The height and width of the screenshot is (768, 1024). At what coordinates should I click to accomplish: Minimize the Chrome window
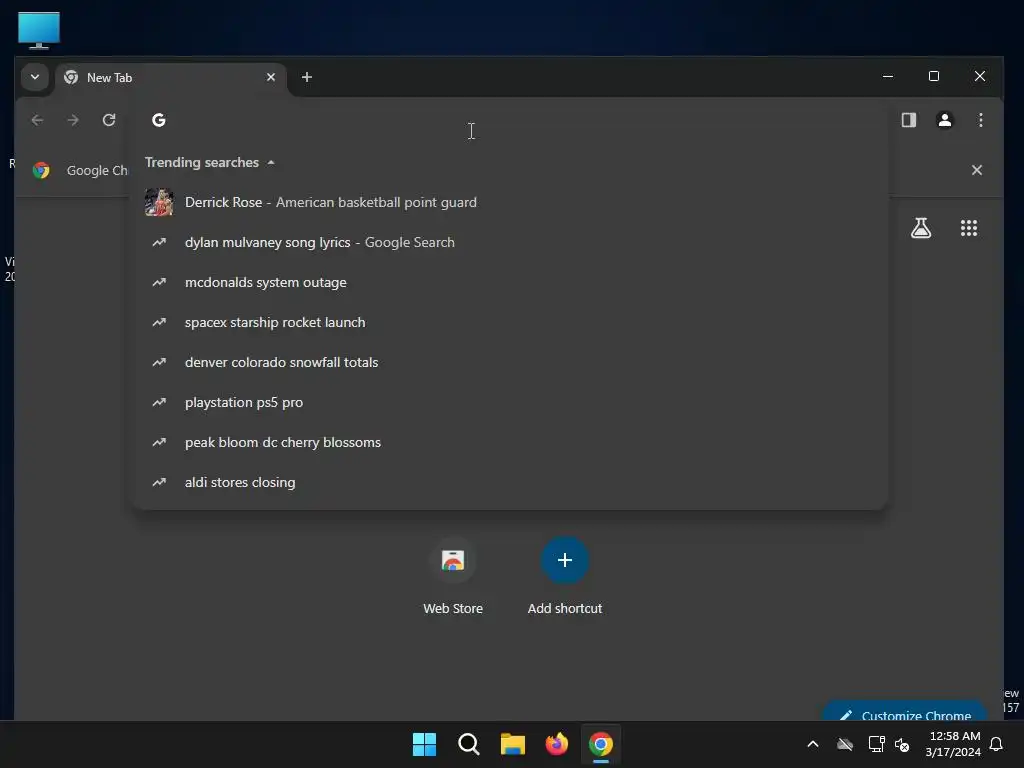coord(888,76)
